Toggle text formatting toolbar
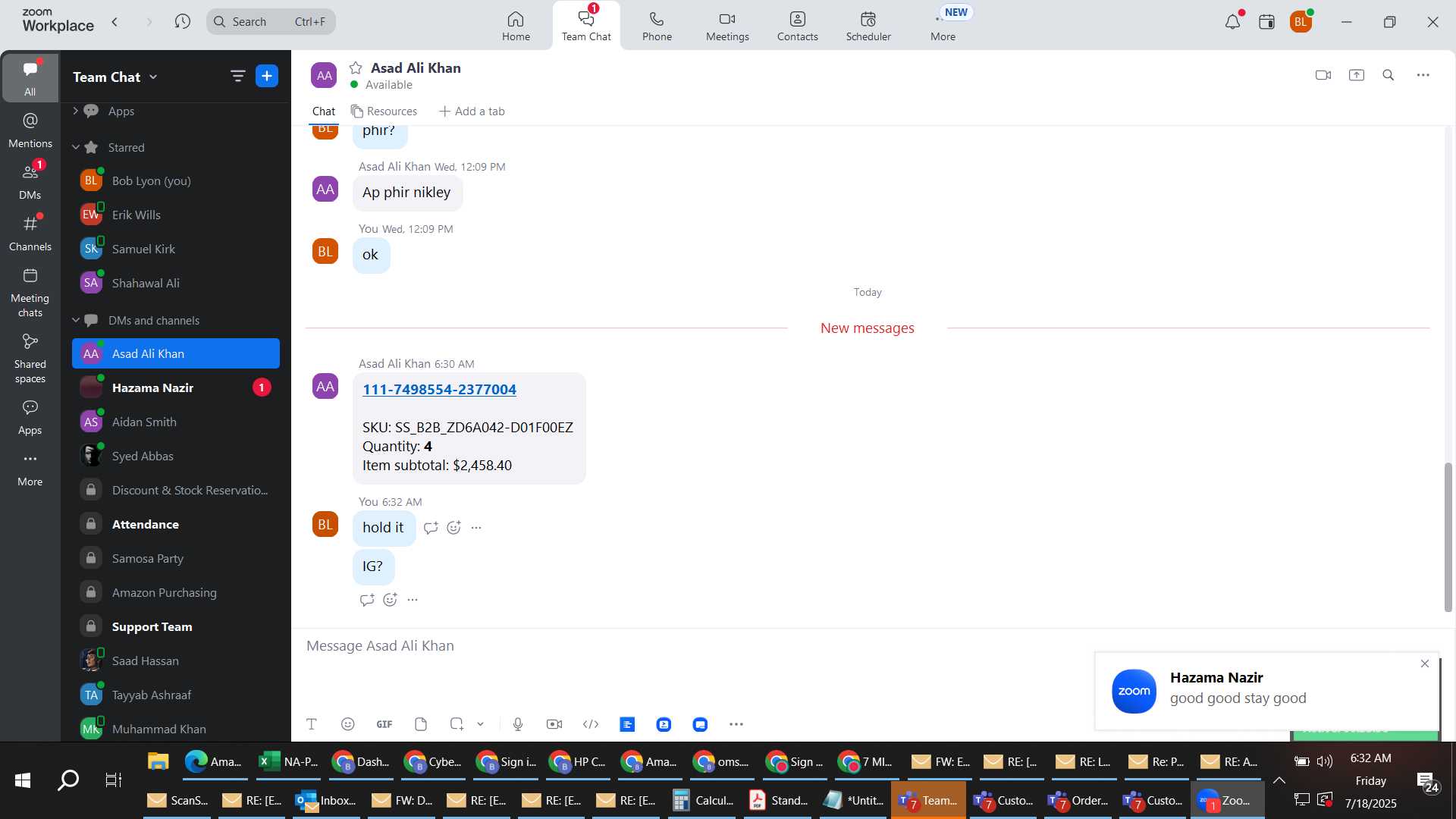1456x819 pixels. tap(312, 724)
